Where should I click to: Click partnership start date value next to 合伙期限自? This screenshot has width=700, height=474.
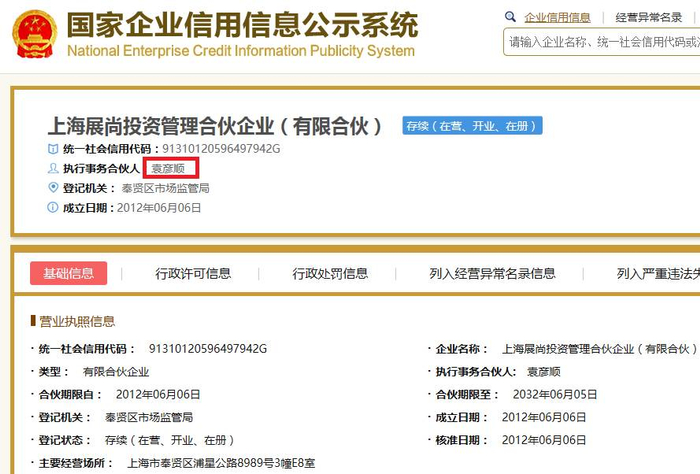(158, 395)
